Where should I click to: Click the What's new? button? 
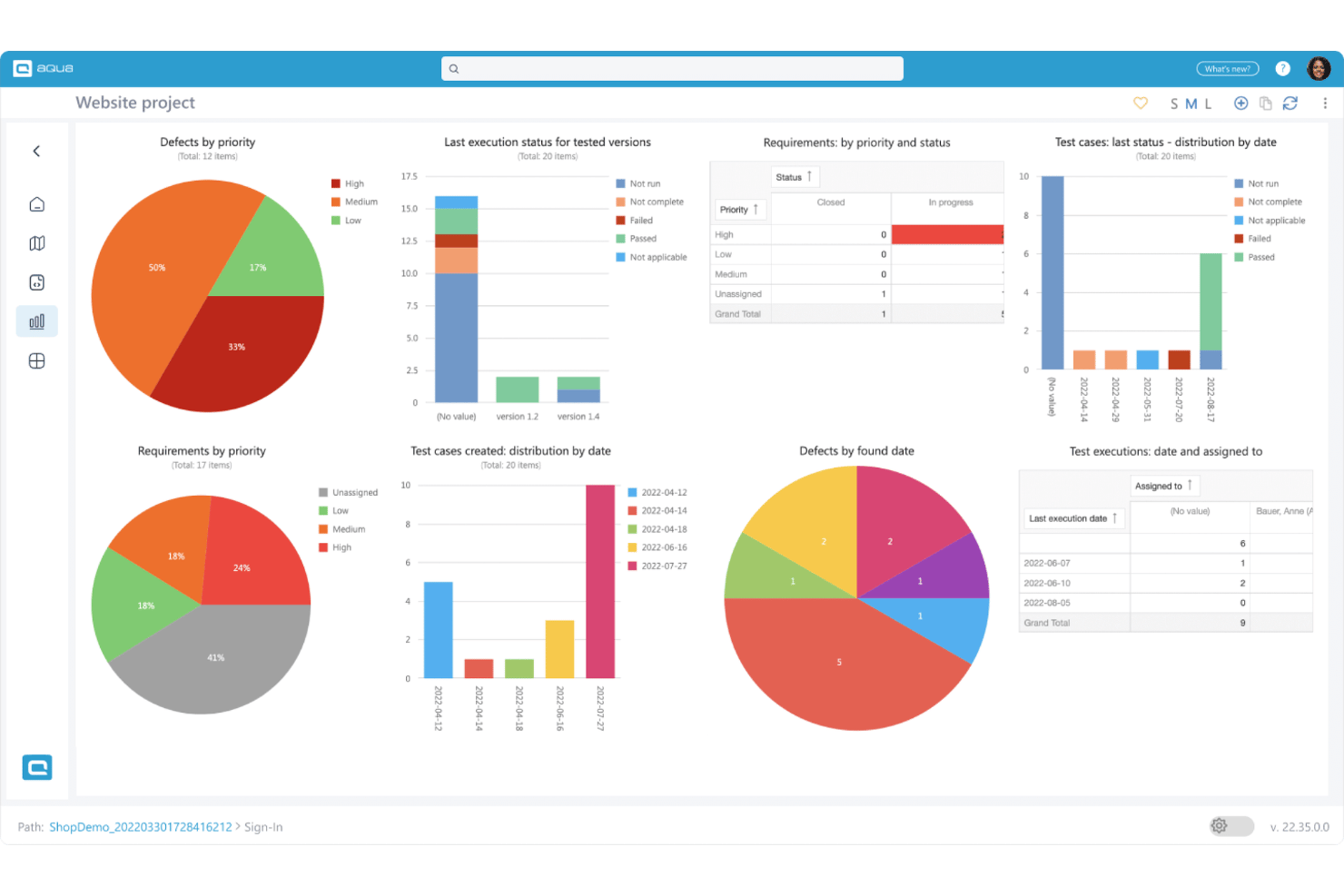coord(1228,69)
